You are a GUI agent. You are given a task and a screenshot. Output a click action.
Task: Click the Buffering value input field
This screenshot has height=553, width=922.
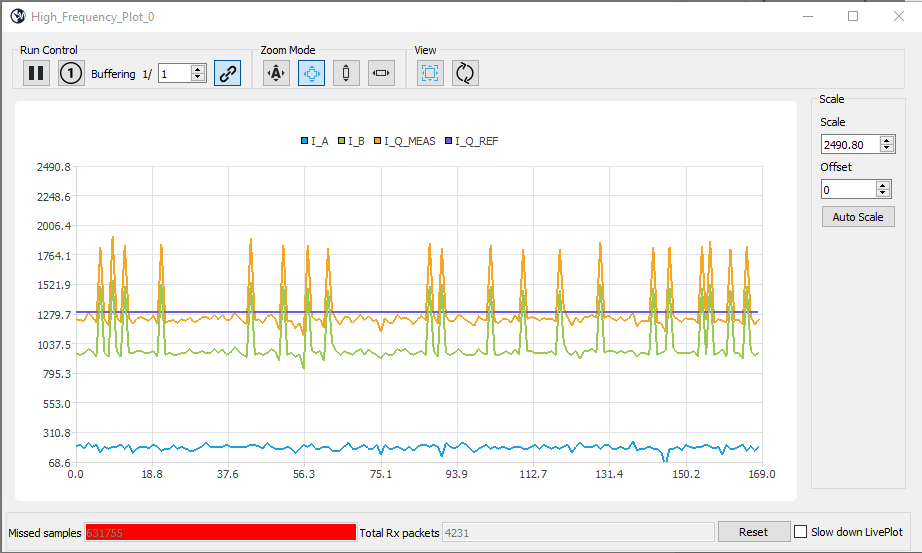click(175, 74)
